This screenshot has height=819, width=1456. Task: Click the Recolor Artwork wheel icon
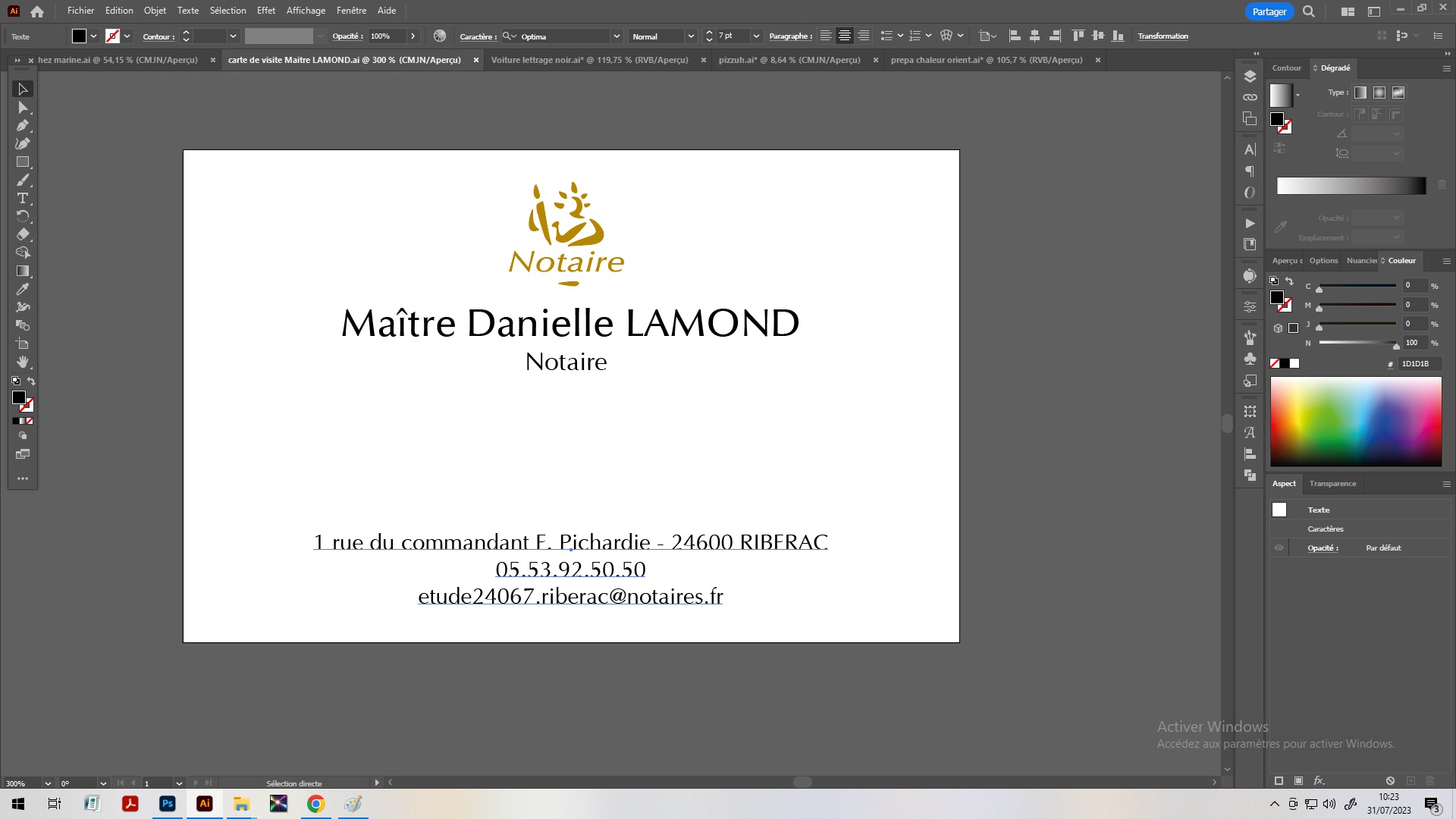[x=440, y=36]
